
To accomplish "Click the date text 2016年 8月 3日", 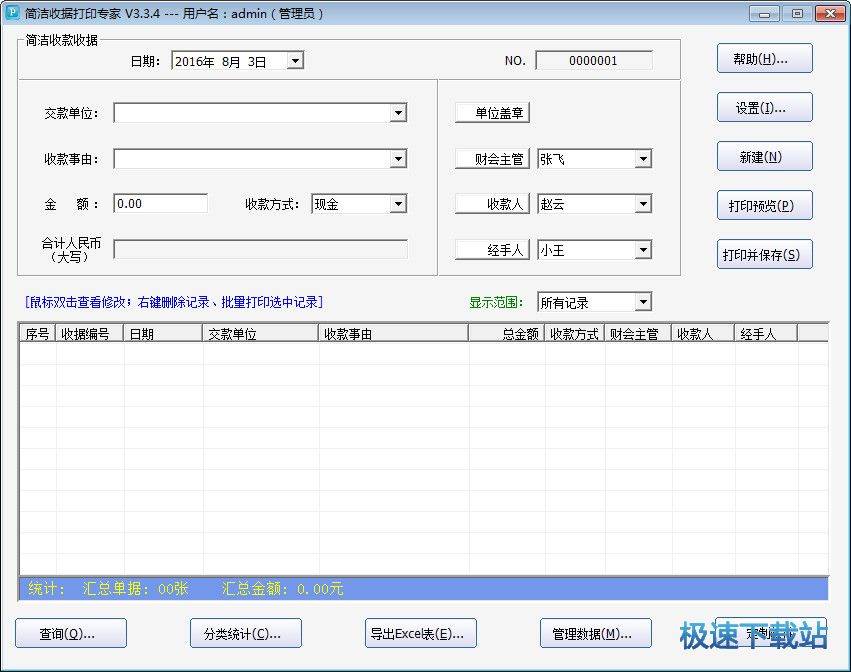I will pos(220,61).
